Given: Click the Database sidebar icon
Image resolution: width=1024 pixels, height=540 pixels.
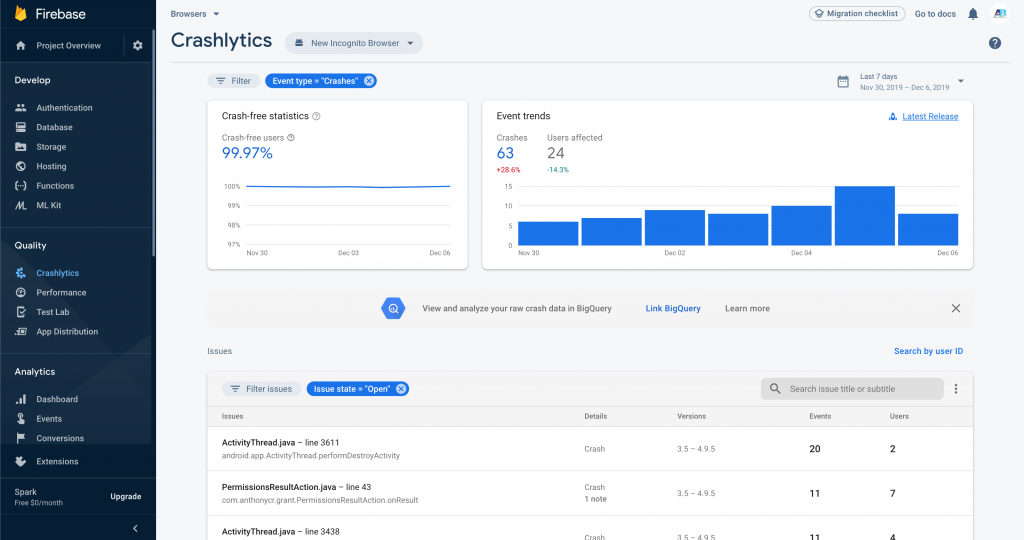Looking at the screenshot, I should 21,127.
